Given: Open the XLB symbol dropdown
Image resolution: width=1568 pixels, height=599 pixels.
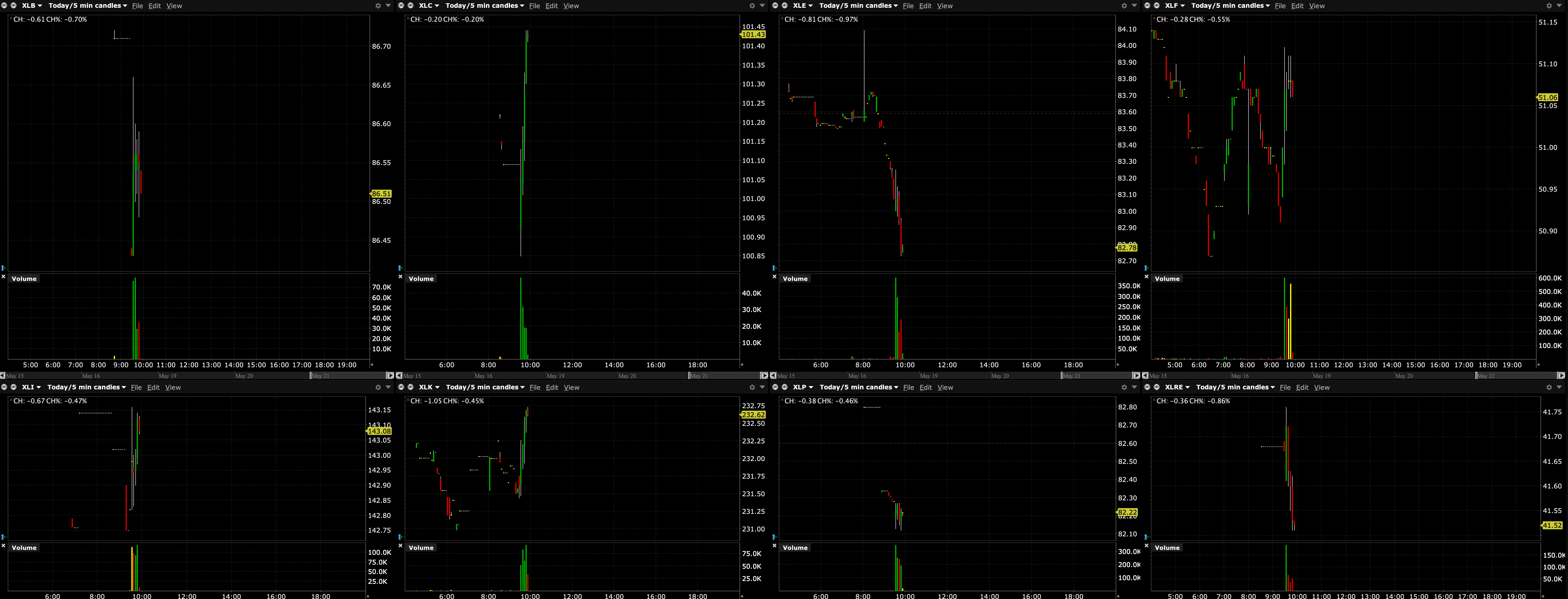Looking at the screenshot, I should point(32,5).
